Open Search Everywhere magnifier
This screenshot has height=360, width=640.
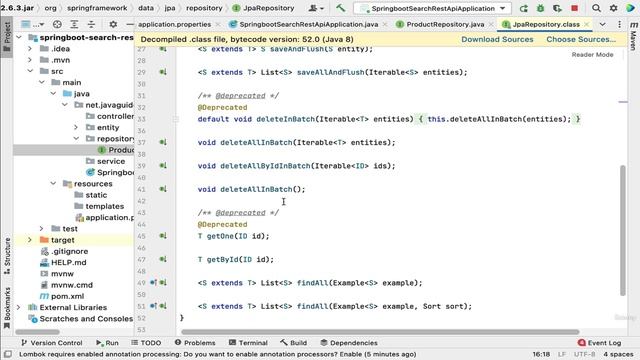596,8
